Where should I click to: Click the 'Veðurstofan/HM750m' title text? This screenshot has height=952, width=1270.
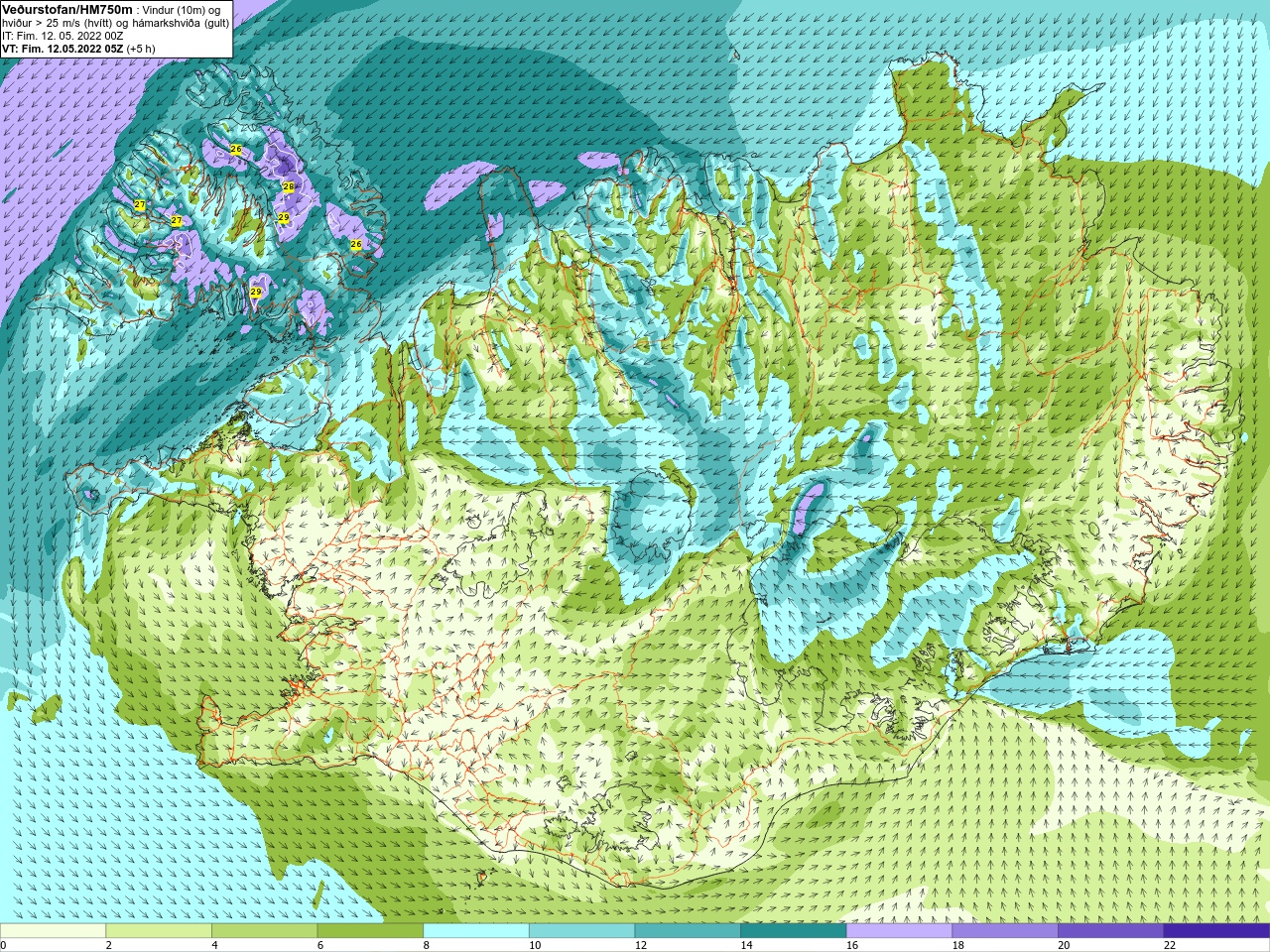tap(67, 9)
